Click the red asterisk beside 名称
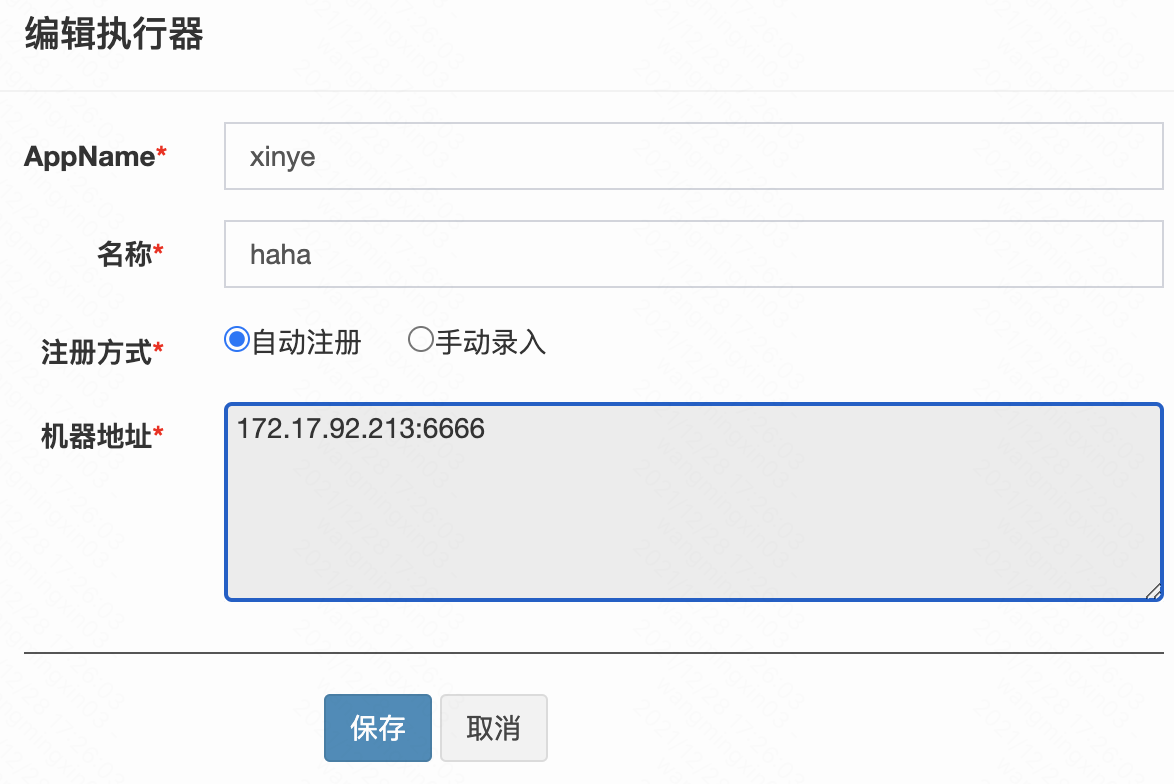The height and width of the screenshot is (784, 1174). (158, 253)
